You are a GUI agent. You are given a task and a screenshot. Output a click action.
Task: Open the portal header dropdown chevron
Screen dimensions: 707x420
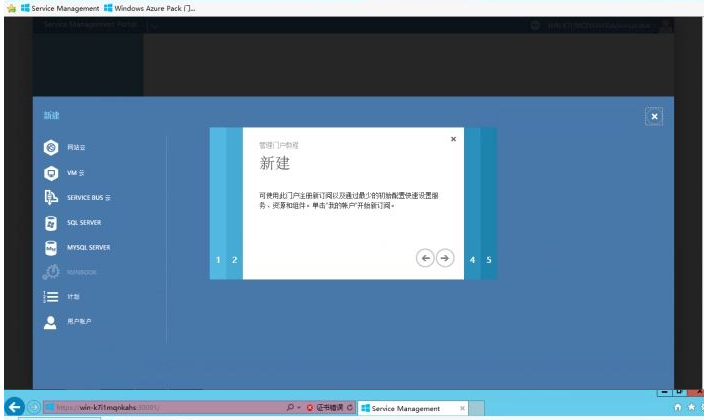[x=155, y=26]
